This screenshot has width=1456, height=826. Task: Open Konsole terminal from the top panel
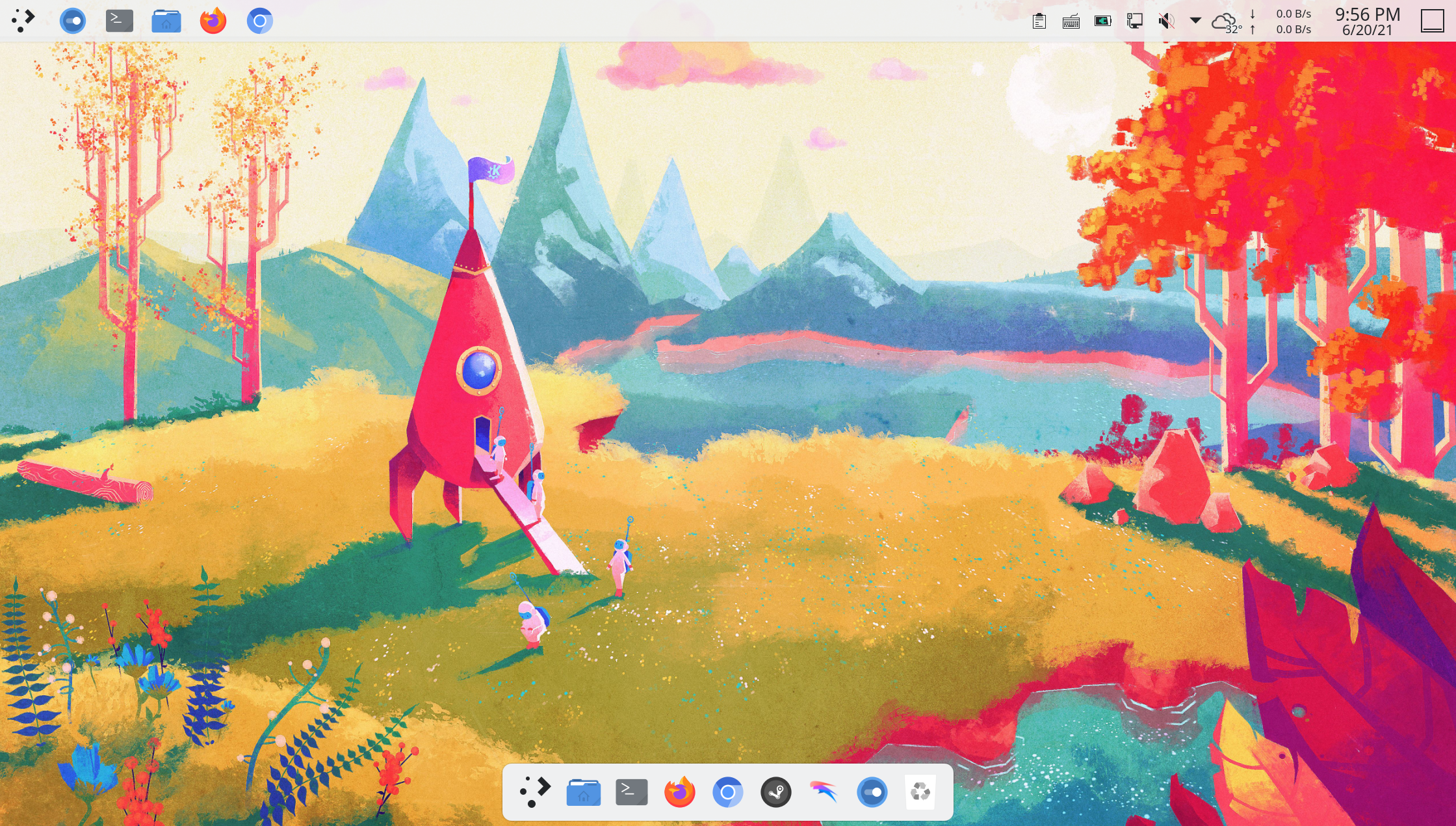pyautogui.click(x=120, y=21)
